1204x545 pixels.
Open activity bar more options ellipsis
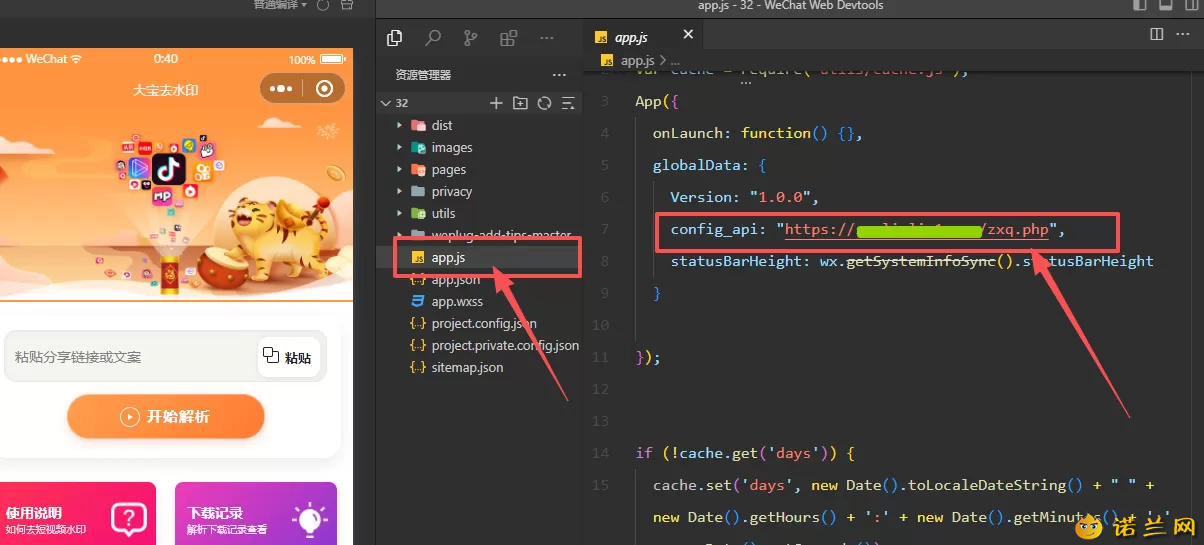click(x=547, y=38)
